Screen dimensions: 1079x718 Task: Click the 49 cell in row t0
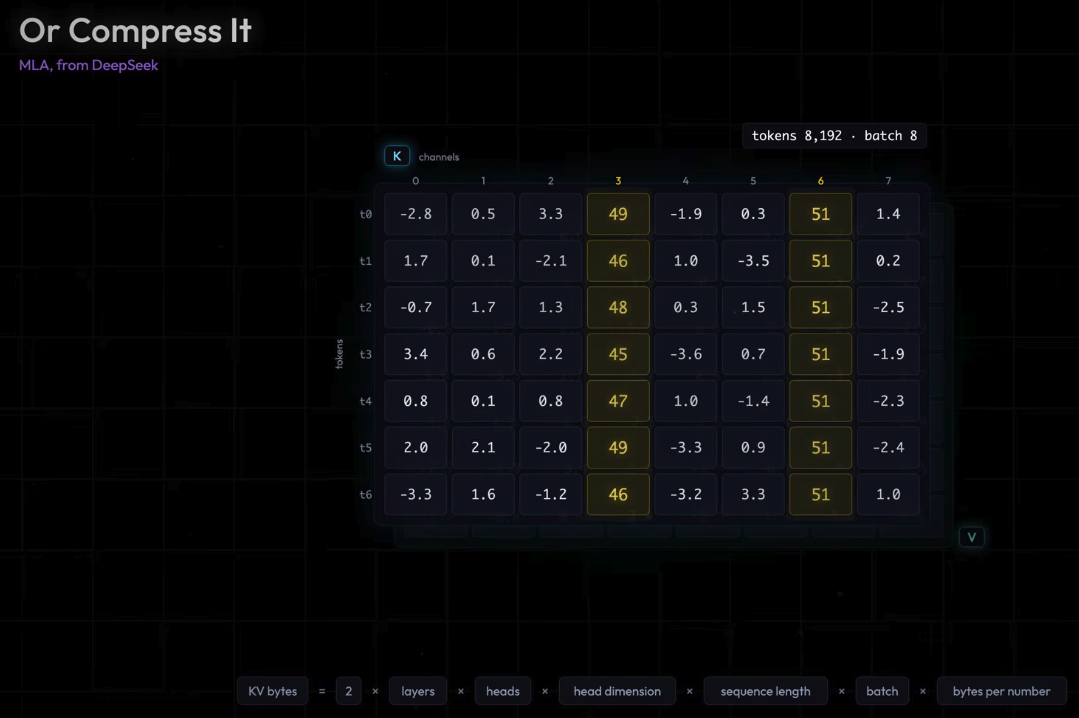coord(618,214)
